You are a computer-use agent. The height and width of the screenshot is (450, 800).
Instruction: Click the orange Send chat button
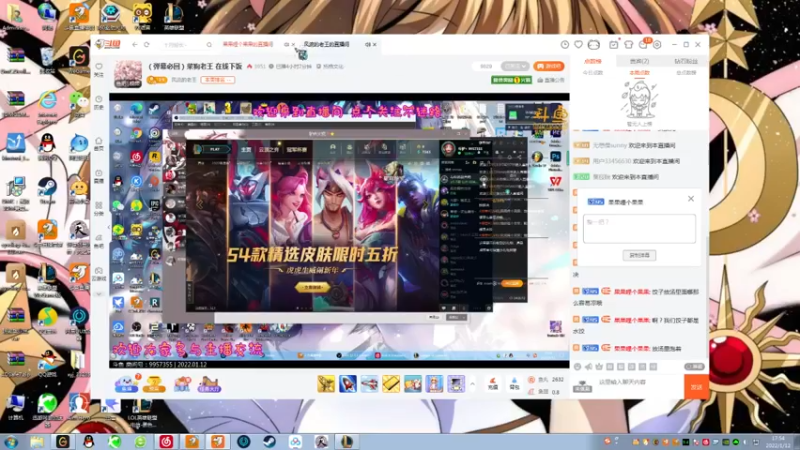click(696, 387)
